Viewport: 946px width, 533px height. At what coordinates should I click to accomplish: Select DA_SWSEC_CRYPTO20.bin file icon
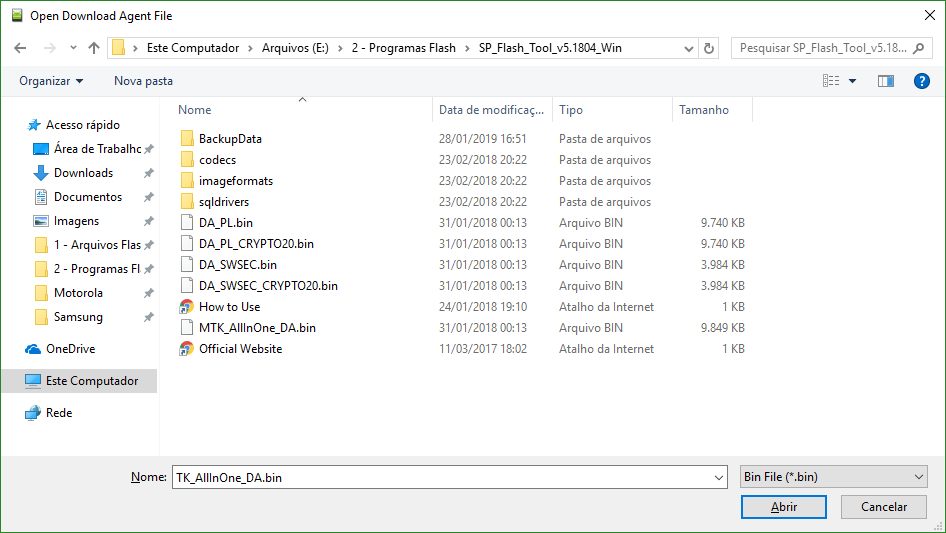187,286
